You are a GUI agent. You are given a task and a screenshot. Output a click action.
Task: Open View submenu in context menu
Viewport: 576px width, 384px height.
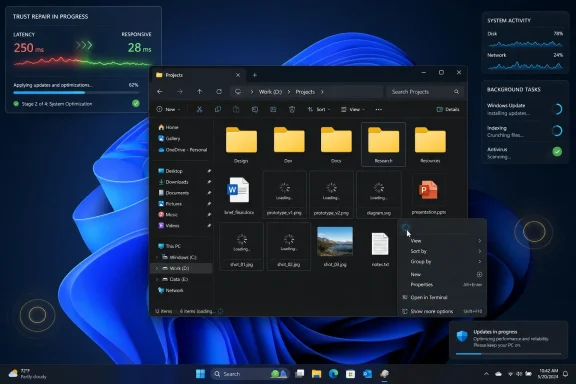(x=442, y=241)
